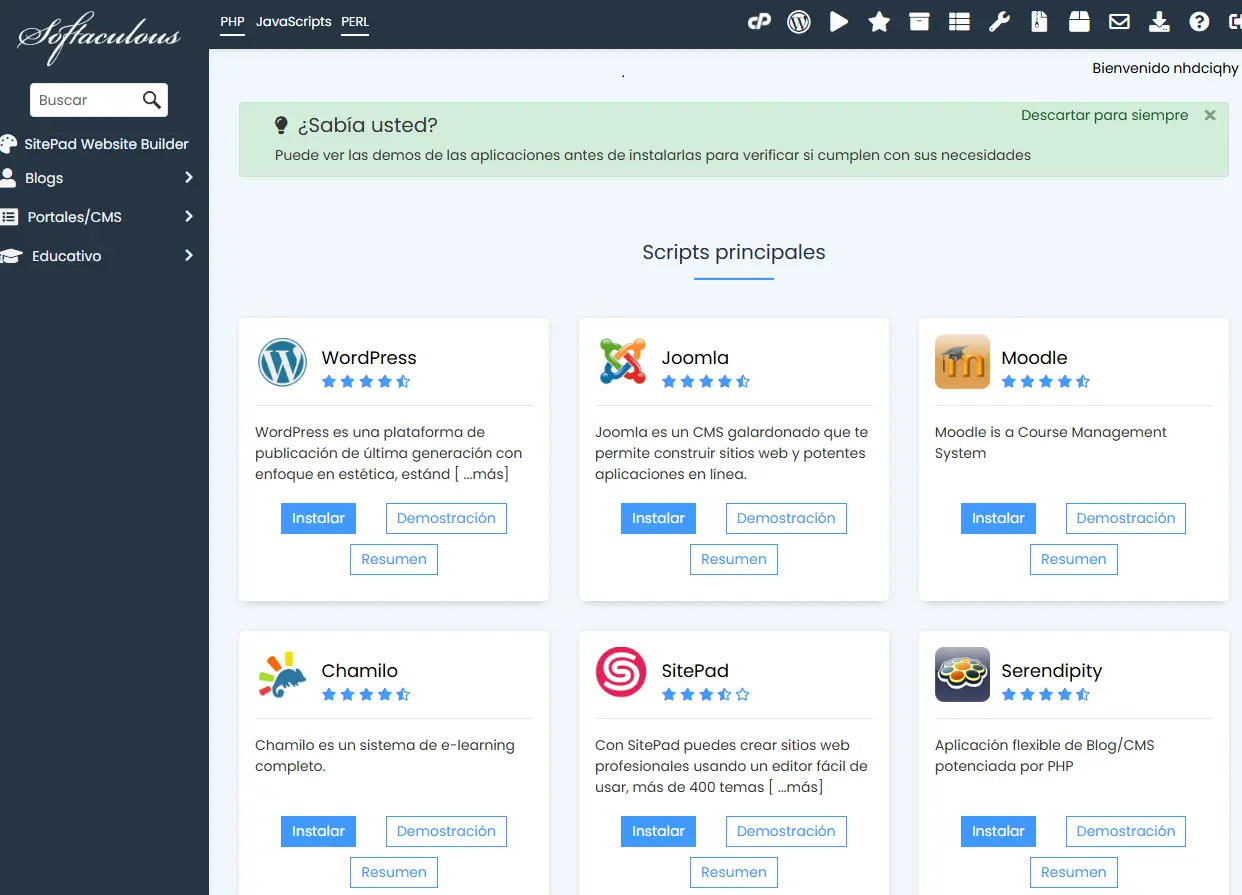Viewport: 1242px width, 895px height.
Task: Click Instalar for Serendipity
Action: click(x=998, y=831)
